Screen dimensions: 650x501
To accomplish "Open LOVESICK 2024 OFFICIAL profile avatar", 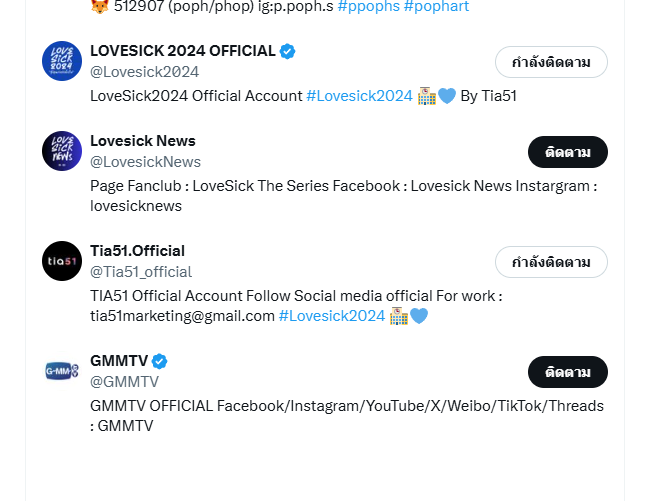I will pyautogui.click(x=62, y=61).
